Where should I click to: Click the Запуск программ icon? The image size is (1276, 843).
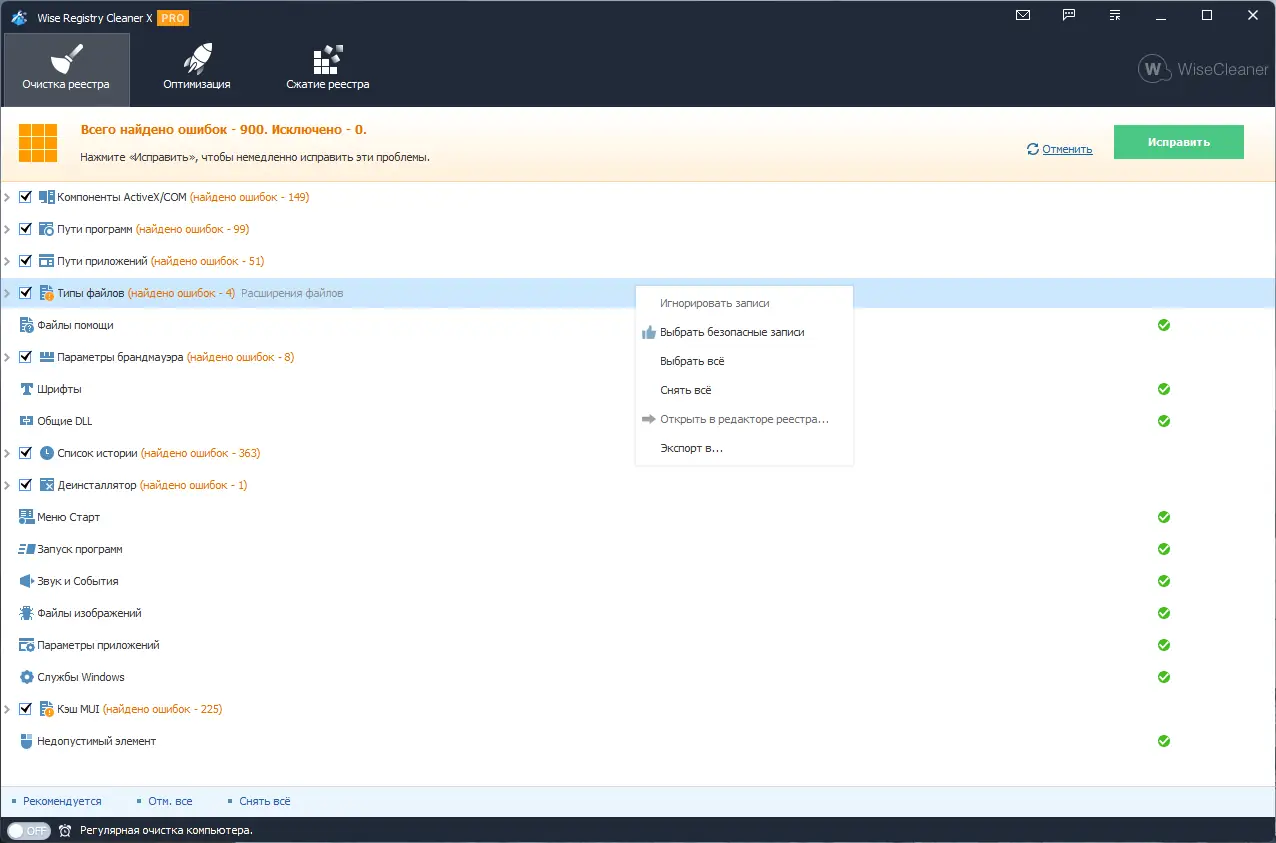pos(27,549)
